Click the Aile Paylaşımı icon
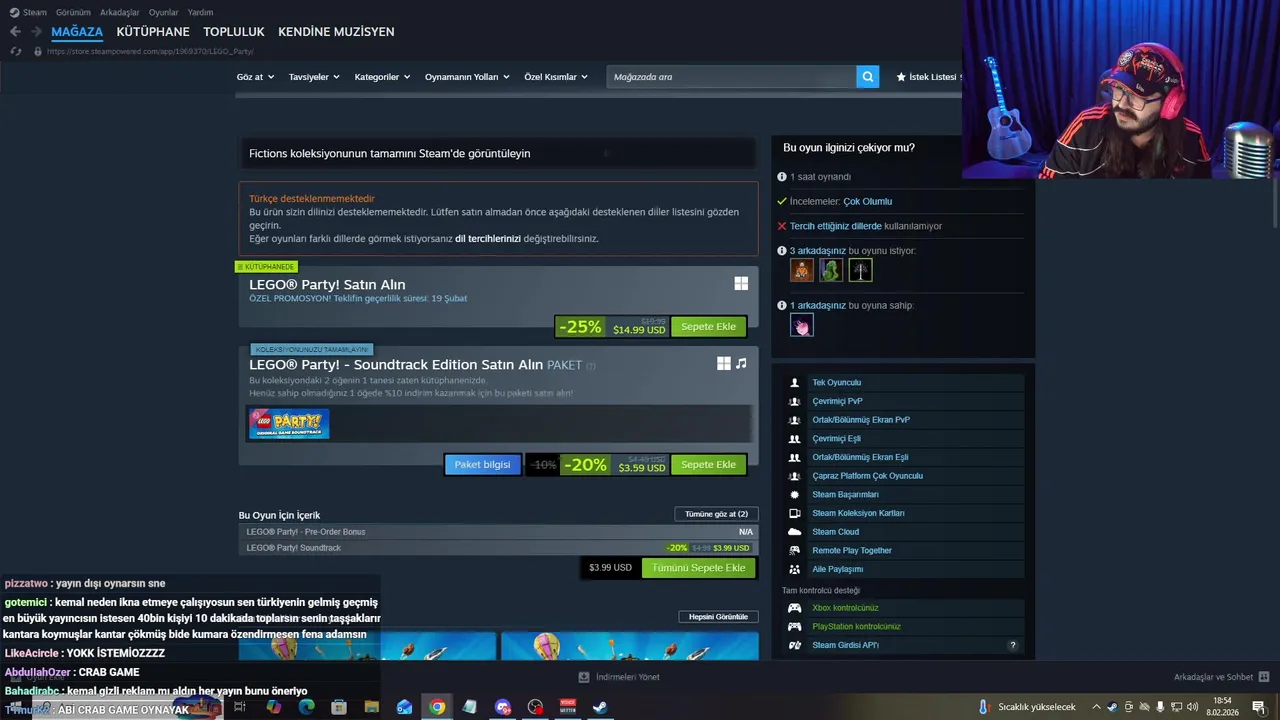1280x720 pixels. pos(795,569)
